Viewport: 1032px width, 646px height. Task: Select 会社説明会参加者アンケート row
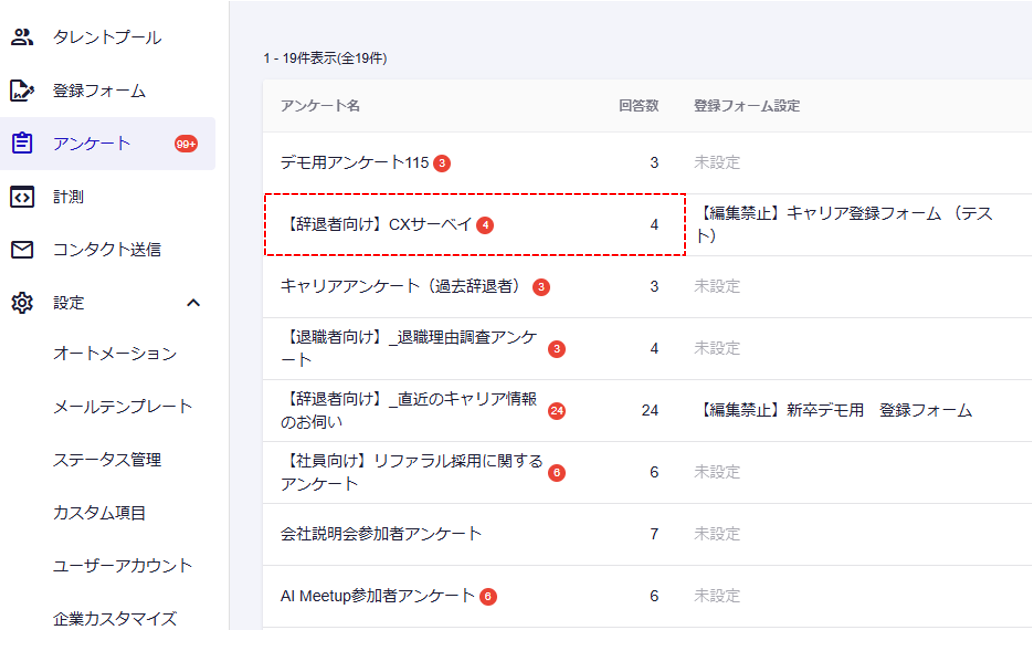coord(381,534)
